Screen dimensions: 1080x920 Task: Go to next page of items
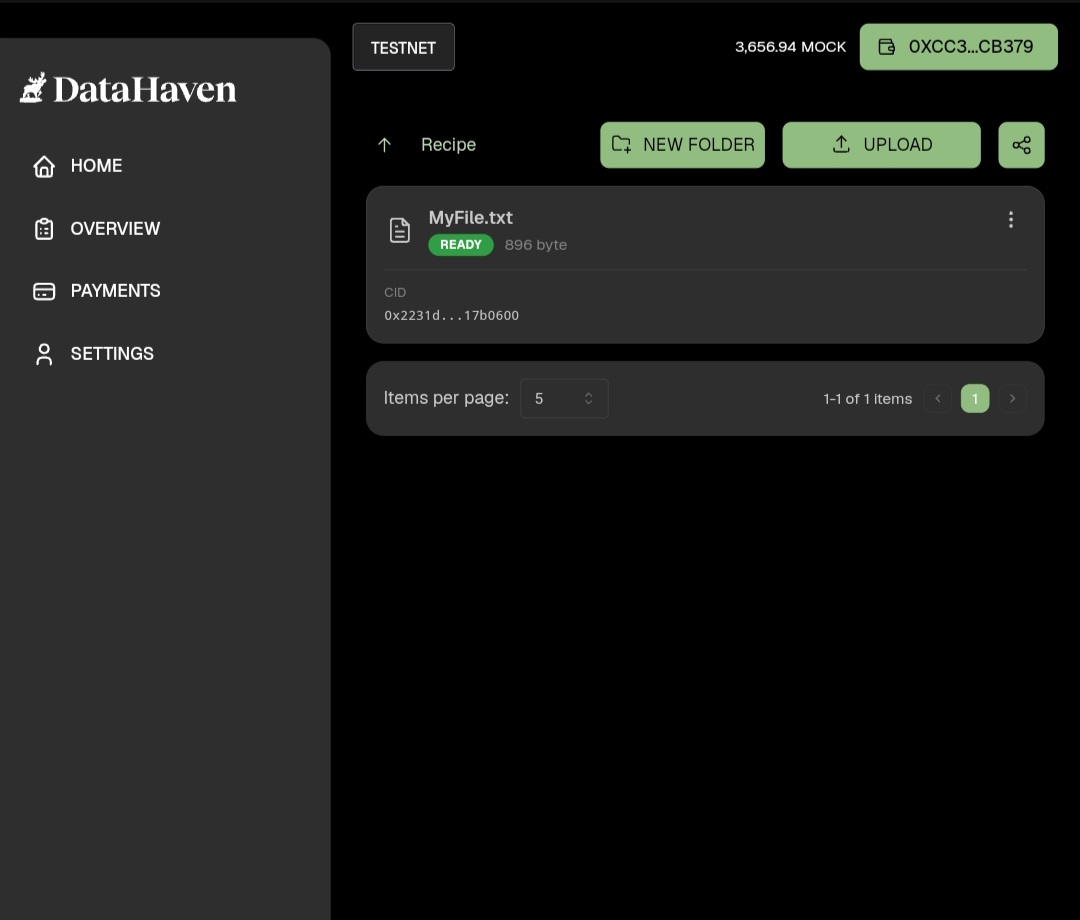point(1012,399)
